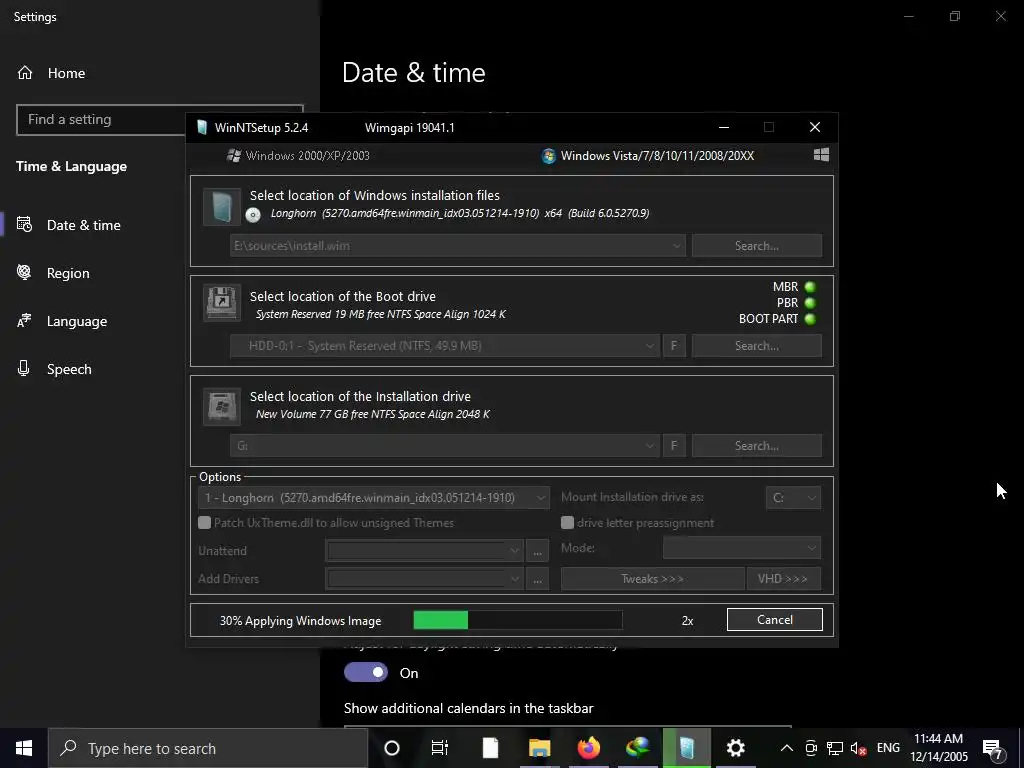Image resolution: width=1024 pixels, height=768 pixels.
Task: Click the 2x speed indicator
Action: (x=687, y=621)
